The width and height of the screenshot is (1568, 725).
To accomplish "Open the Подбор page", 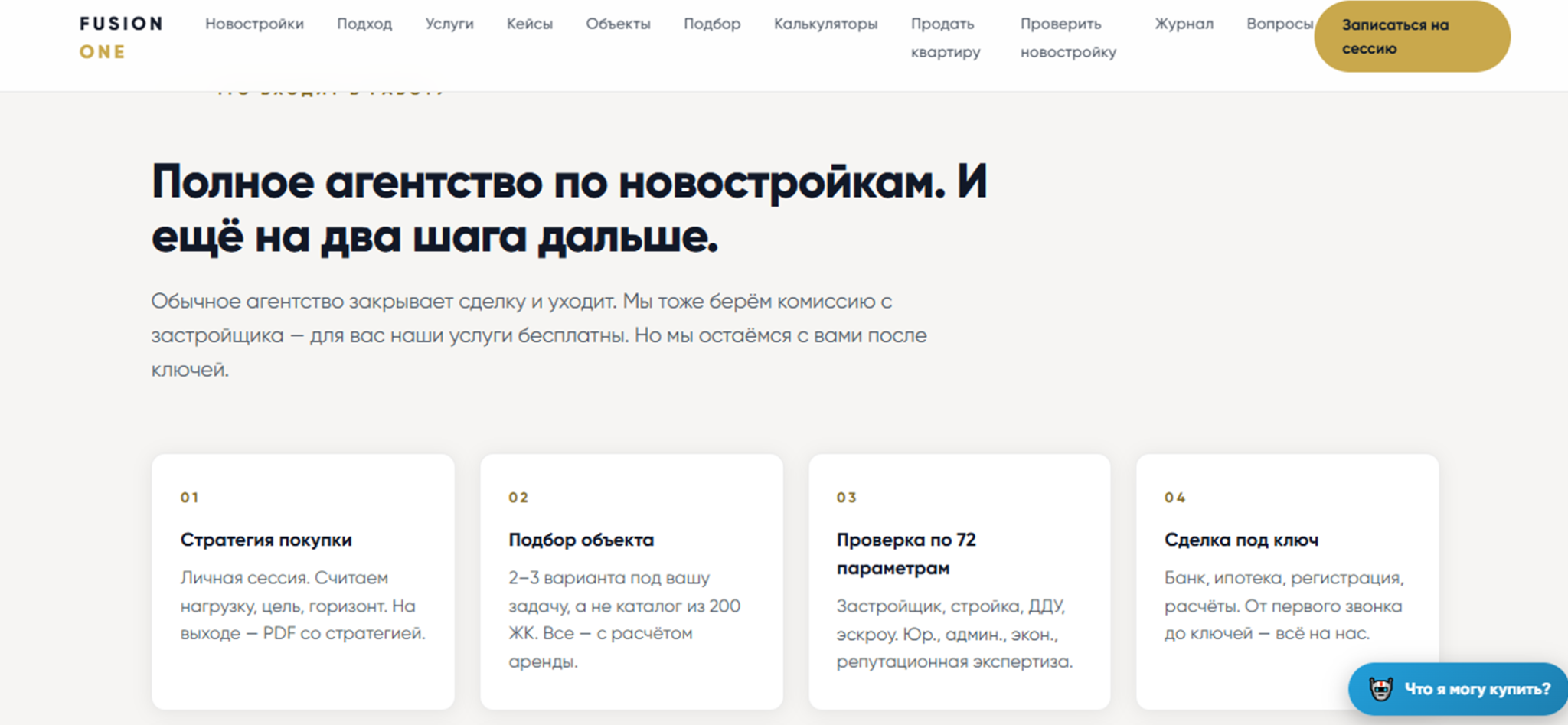I will coord(712,24).
